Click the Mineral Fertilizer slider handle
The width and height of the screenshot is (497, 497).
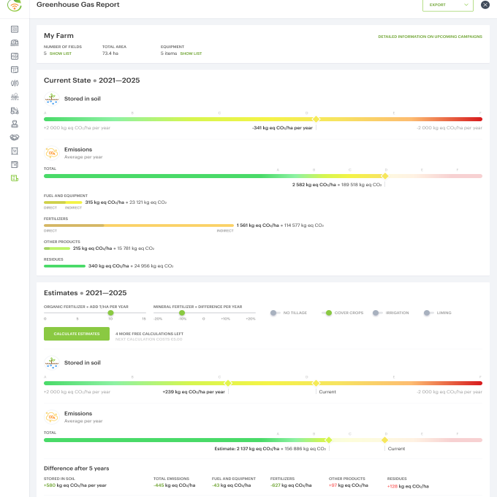click(182, 313)
